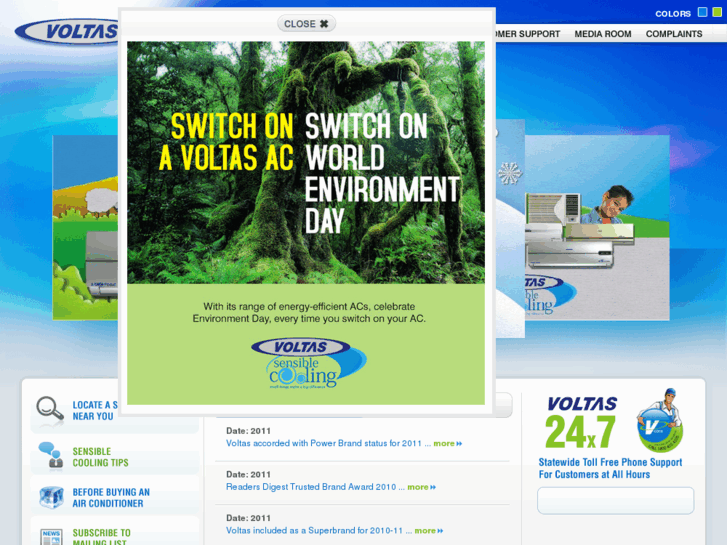The width and height of the screenshot is (727, 545).
Task: Click the ice cube Before Buying icon
Action: point(51,497)
